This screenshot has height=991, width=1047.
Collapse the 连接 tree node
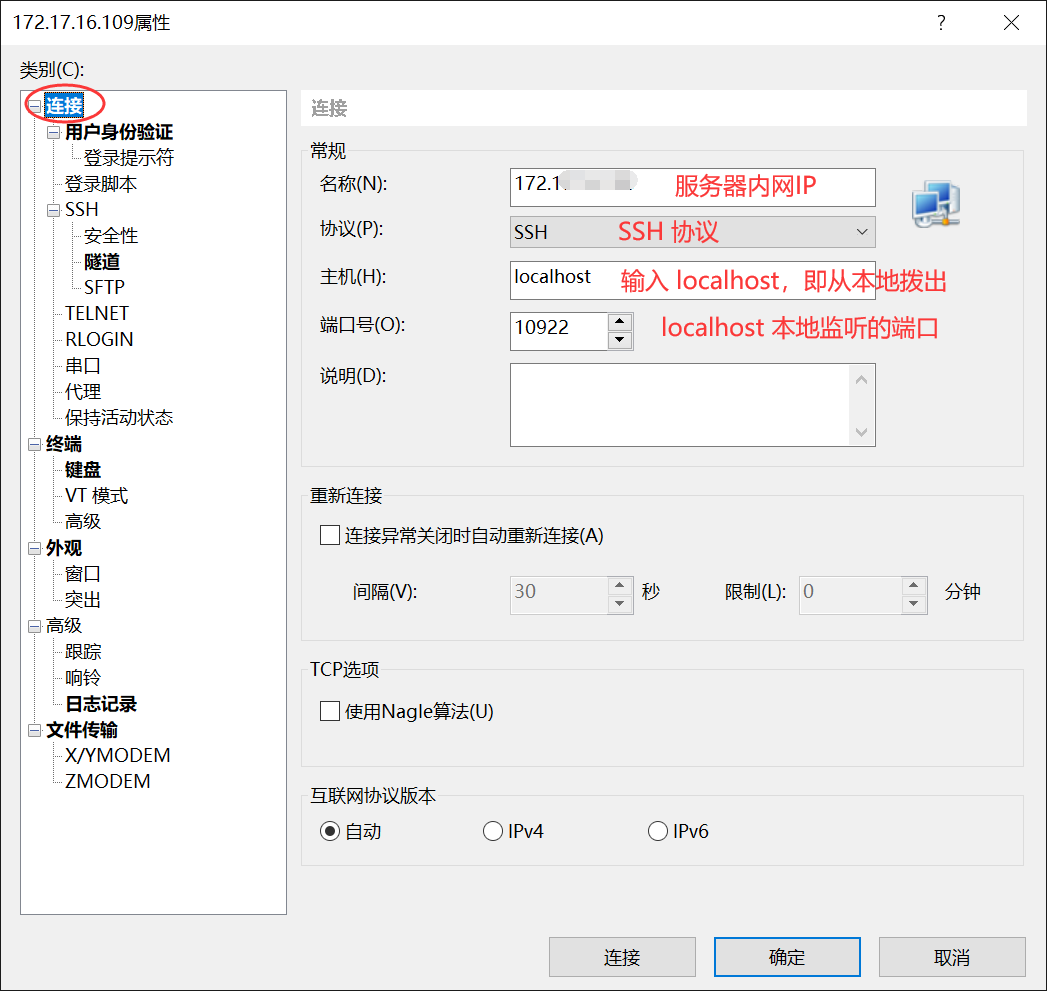[x=34, y=105]
